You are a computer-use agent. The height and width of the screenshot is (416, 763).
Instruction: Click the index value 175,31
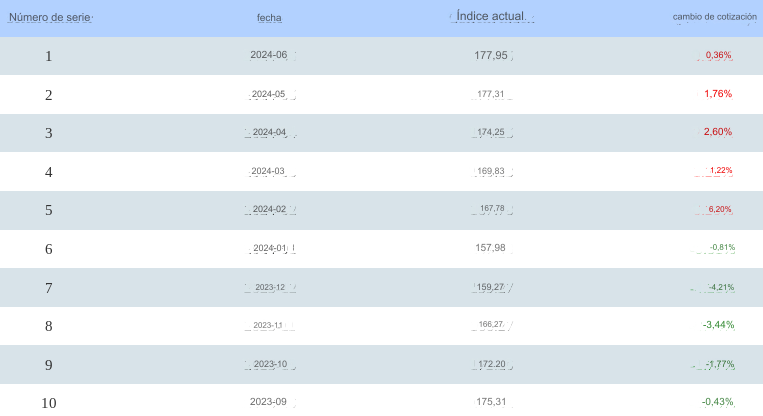[491, 402]
